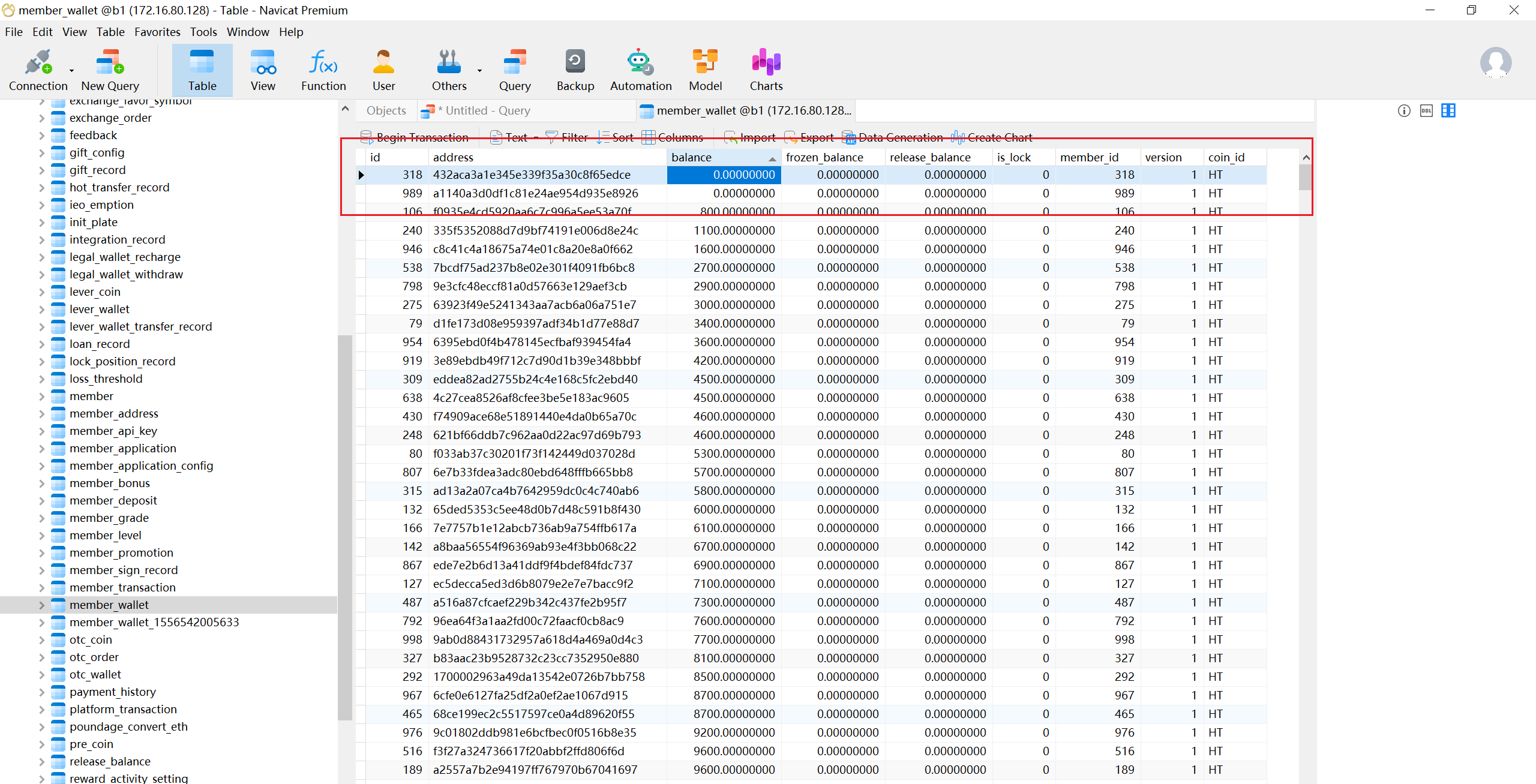Click balance cell 9200.00000000
This screenshot has width=1536, height=784.
click(724, 733)
